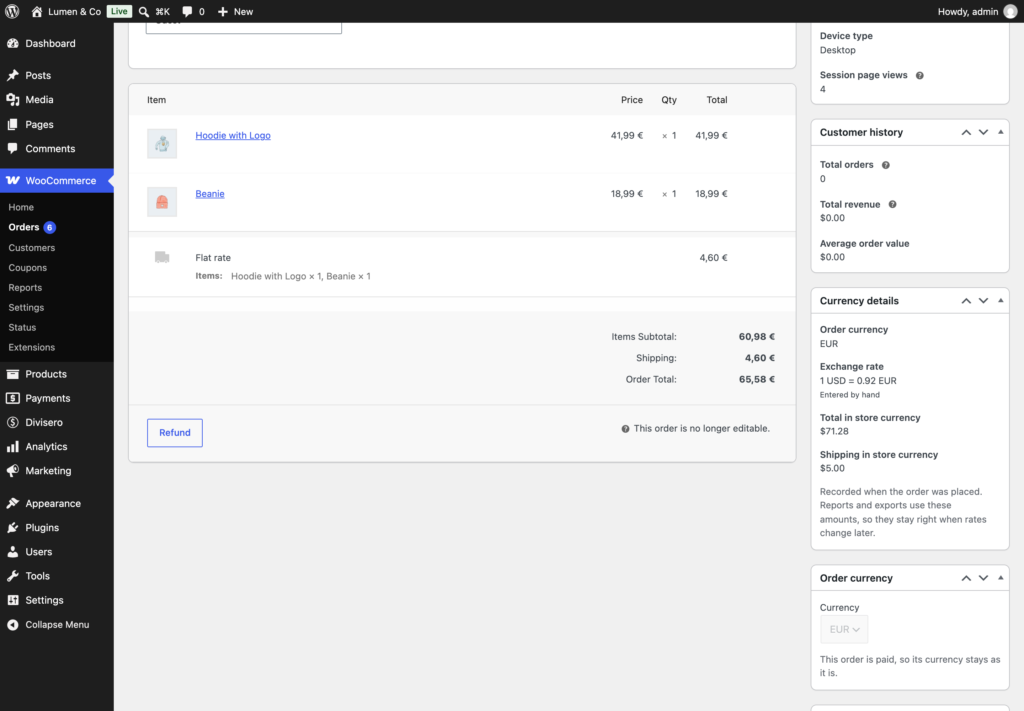The image size is (1024, 711).
Task: Move Currency details panel down
Action: tap(984, 301)
